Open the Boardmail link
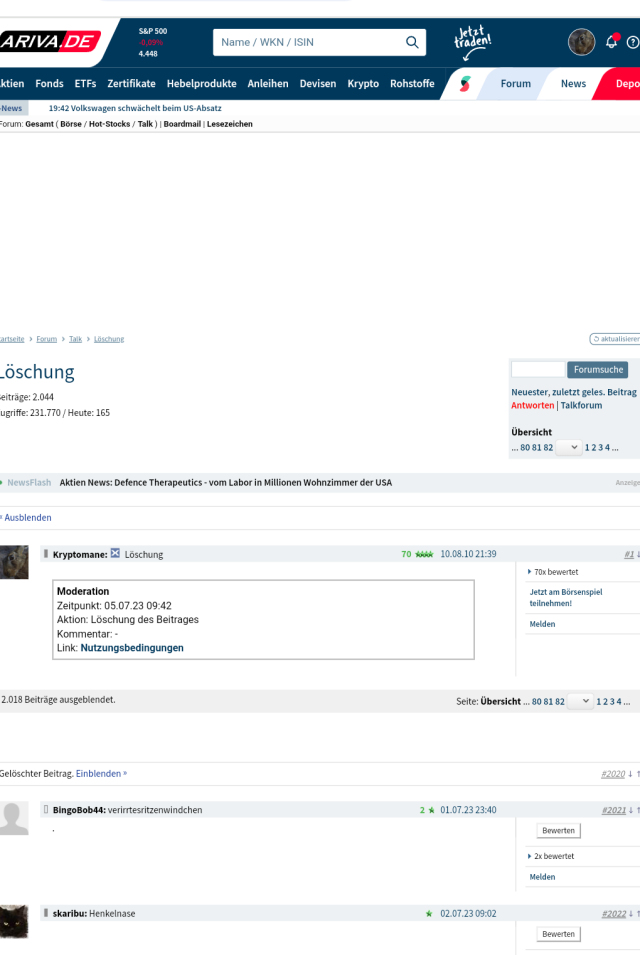 [x=182, y=124]
